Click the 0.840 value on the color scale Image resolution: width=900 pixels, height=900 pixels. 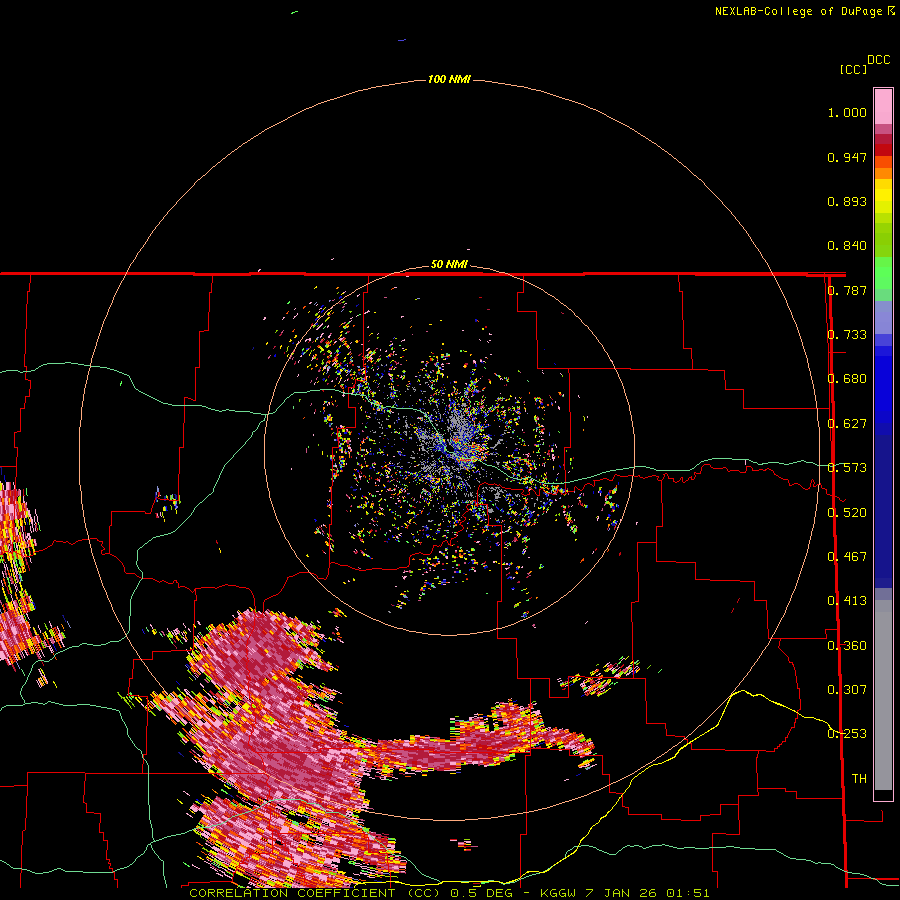point(847,246)
